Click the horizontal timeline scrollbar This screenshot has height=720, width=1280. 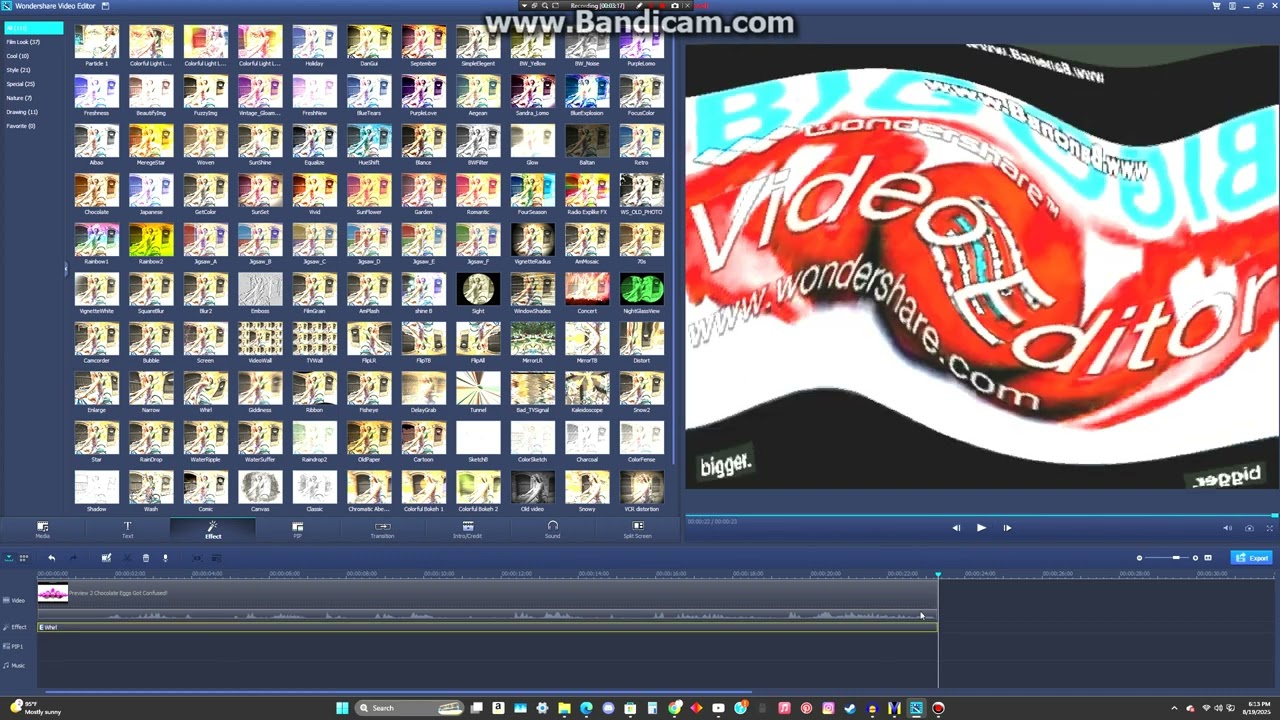(396, 691)
